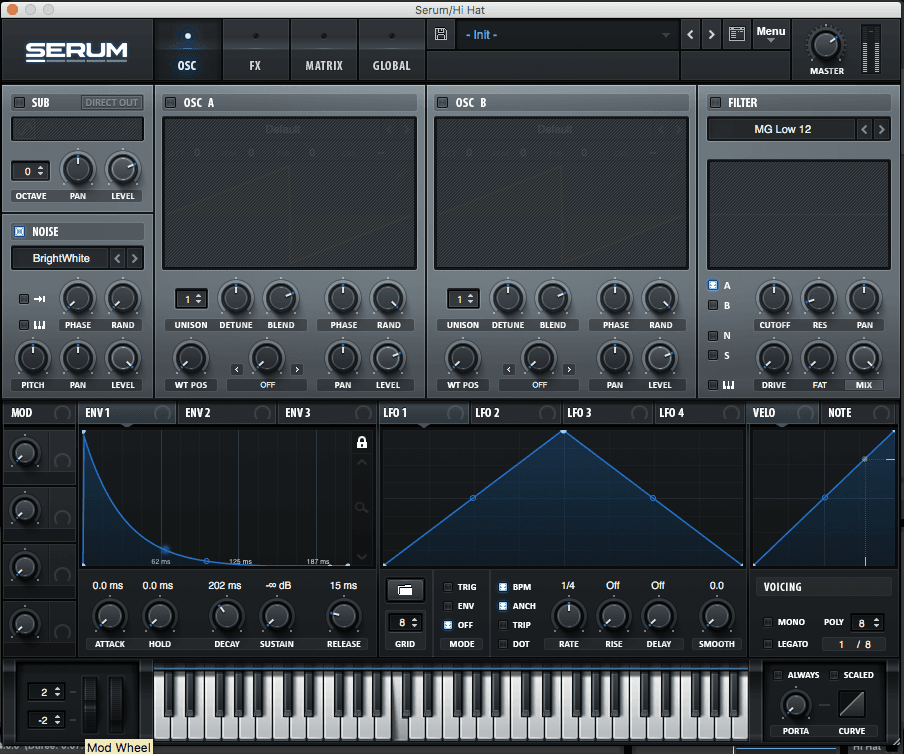This screenshot has height=754, width=904.
Task: Click the portamento curve shape box
Action: (x=852, y=704)
